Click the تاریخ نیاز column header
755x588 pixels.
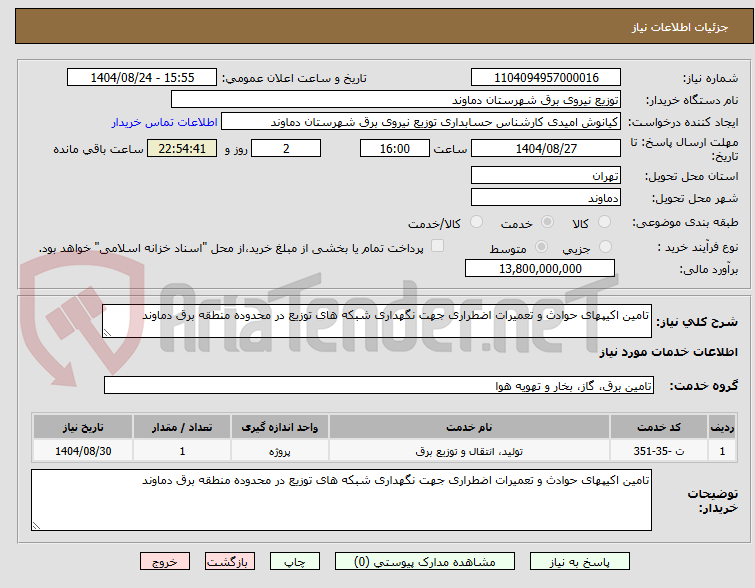[83, 427]
